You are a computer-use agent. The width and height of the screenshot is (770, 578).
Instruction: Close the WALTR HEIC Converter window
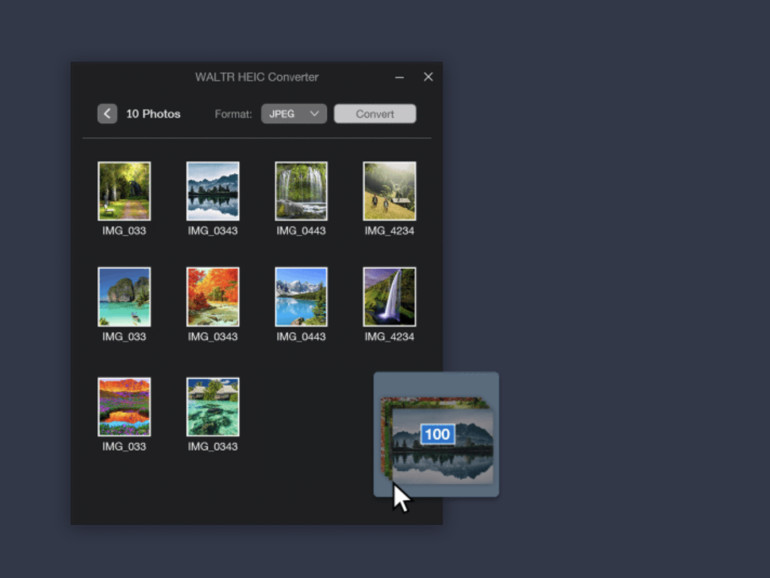point(428,77)
